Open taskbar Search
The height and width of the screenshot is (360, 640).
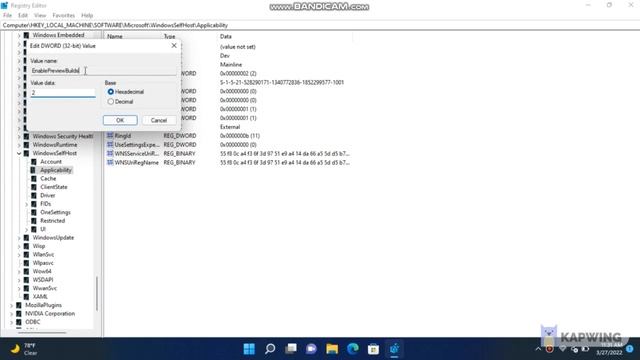coord(270,349)
